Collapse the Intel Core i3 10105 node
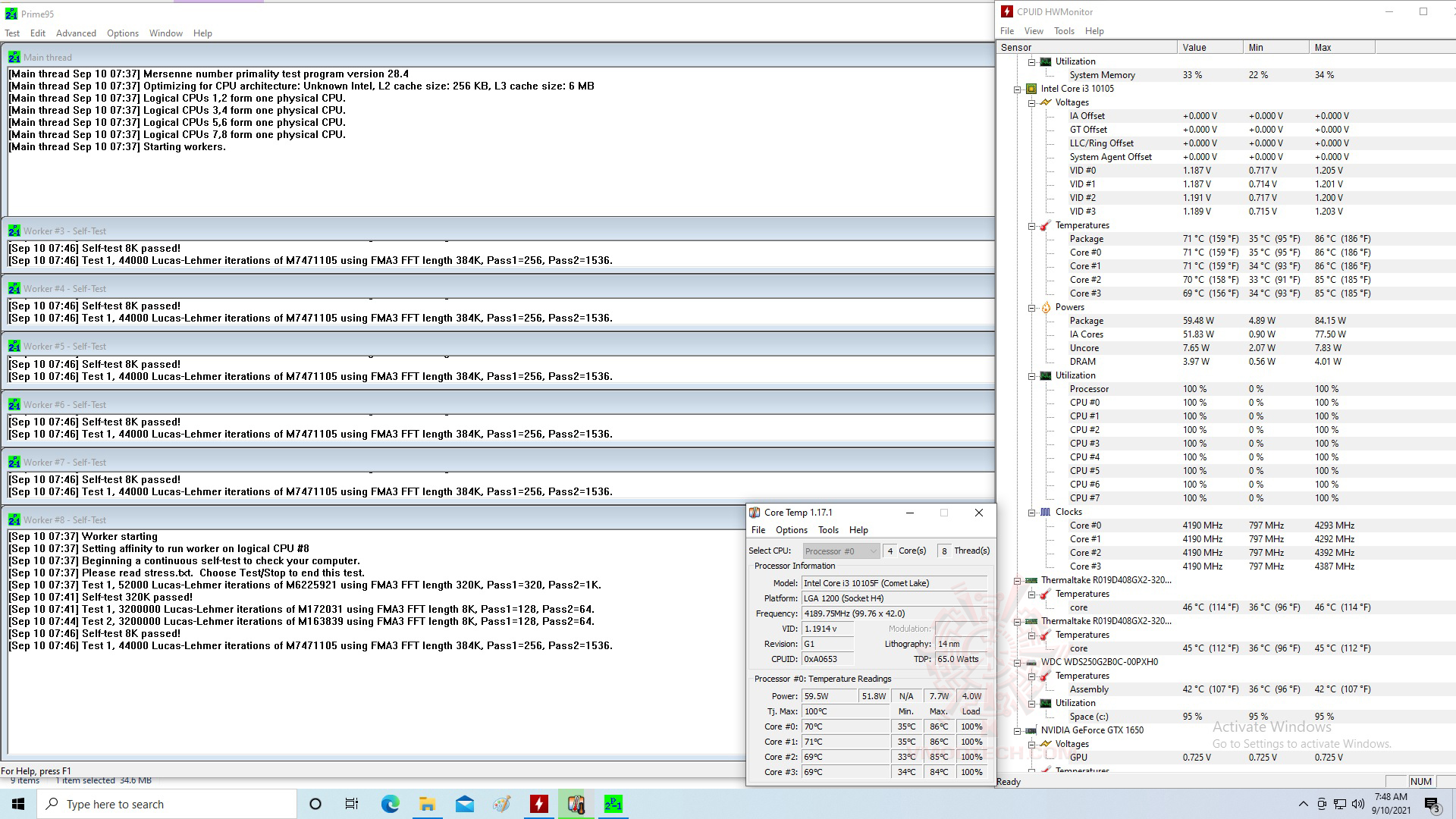 [x=1018, y=89]
